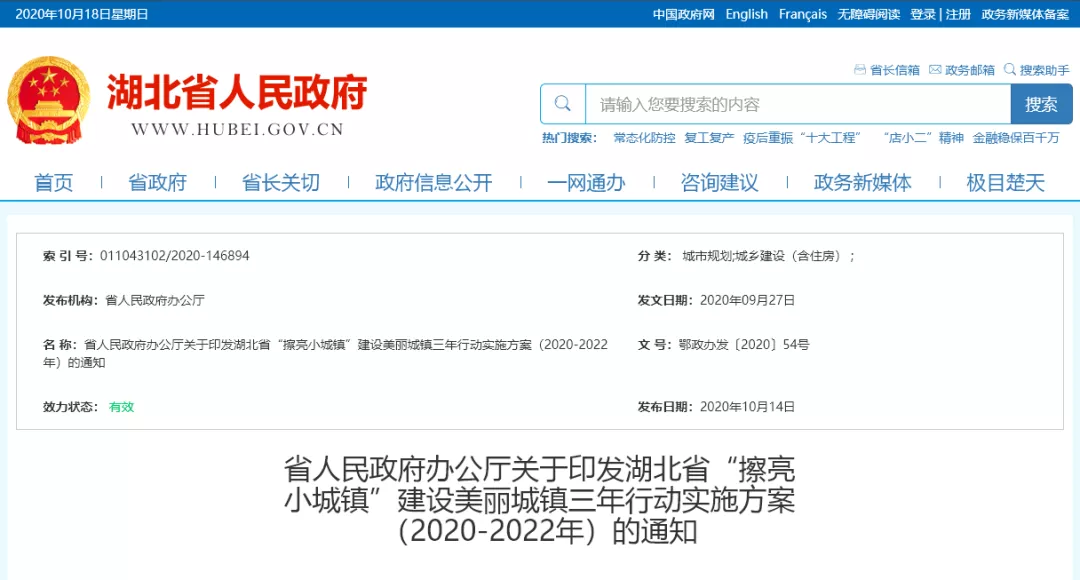Open the 咨询建议 navigation item
The image size is (1080, 580).
[x=719, y=182]
